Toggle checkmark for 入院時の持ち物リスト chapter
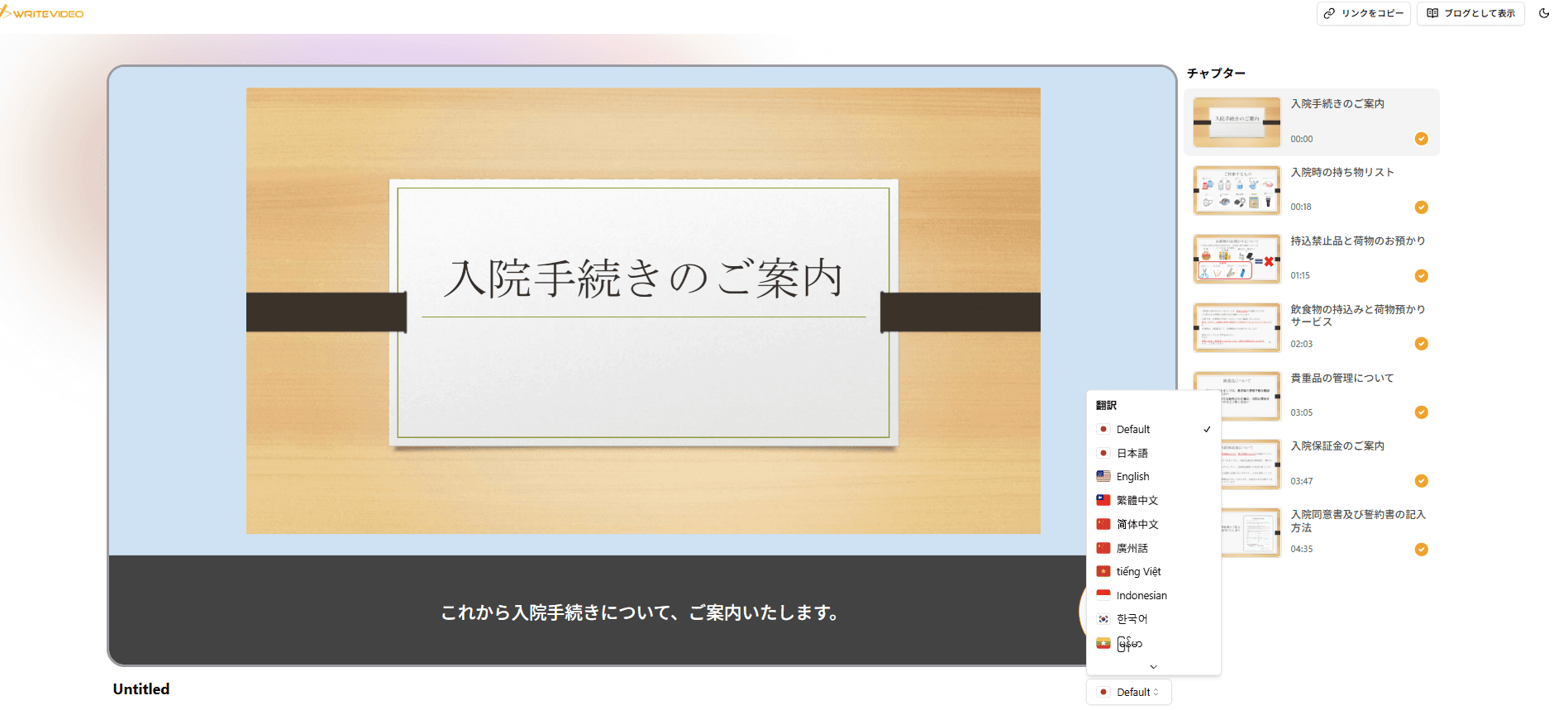The image size is (1568, 710). coord(1421,207)
